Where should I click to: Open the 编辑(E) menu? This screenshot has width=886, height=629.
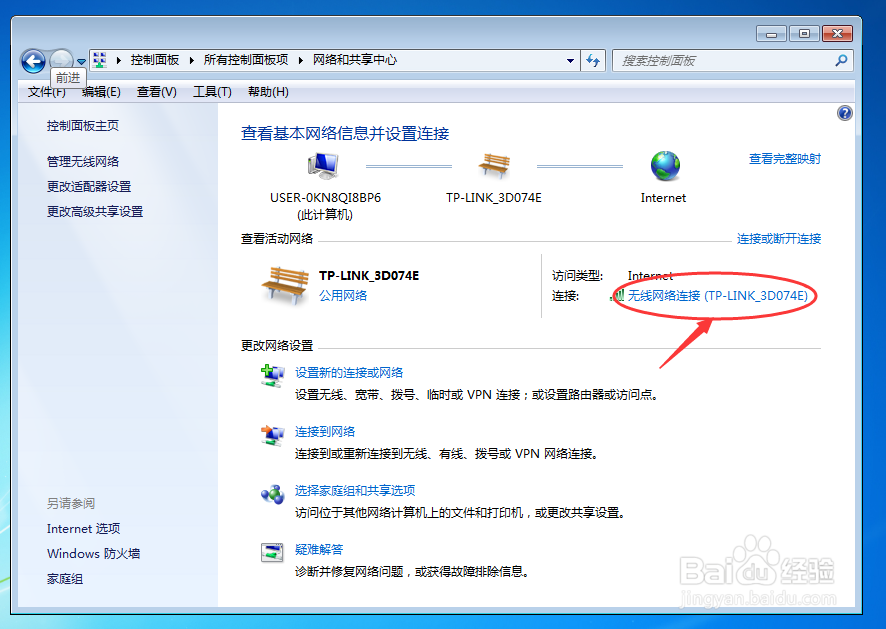coord(101,92)
